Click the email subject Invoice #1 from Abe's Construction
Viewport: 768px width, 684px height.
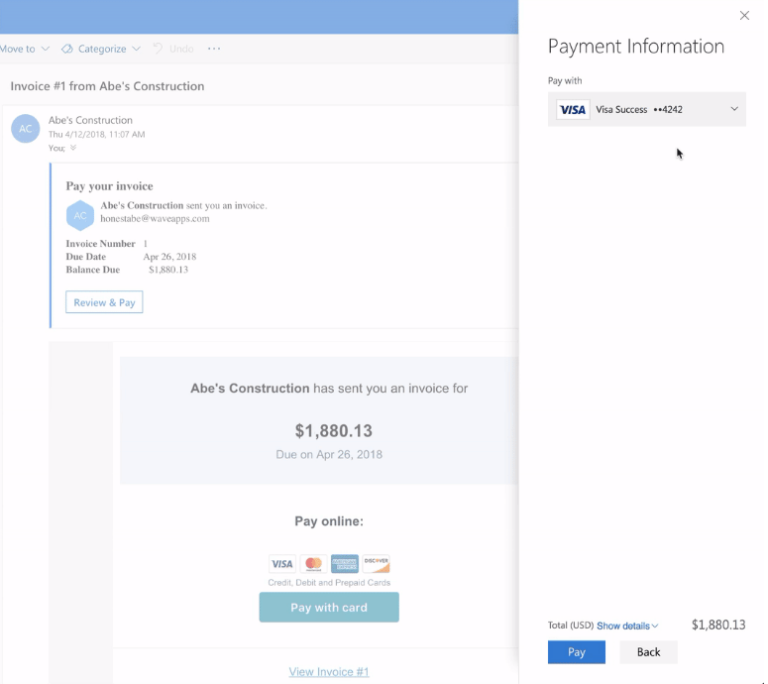(107, 86)
